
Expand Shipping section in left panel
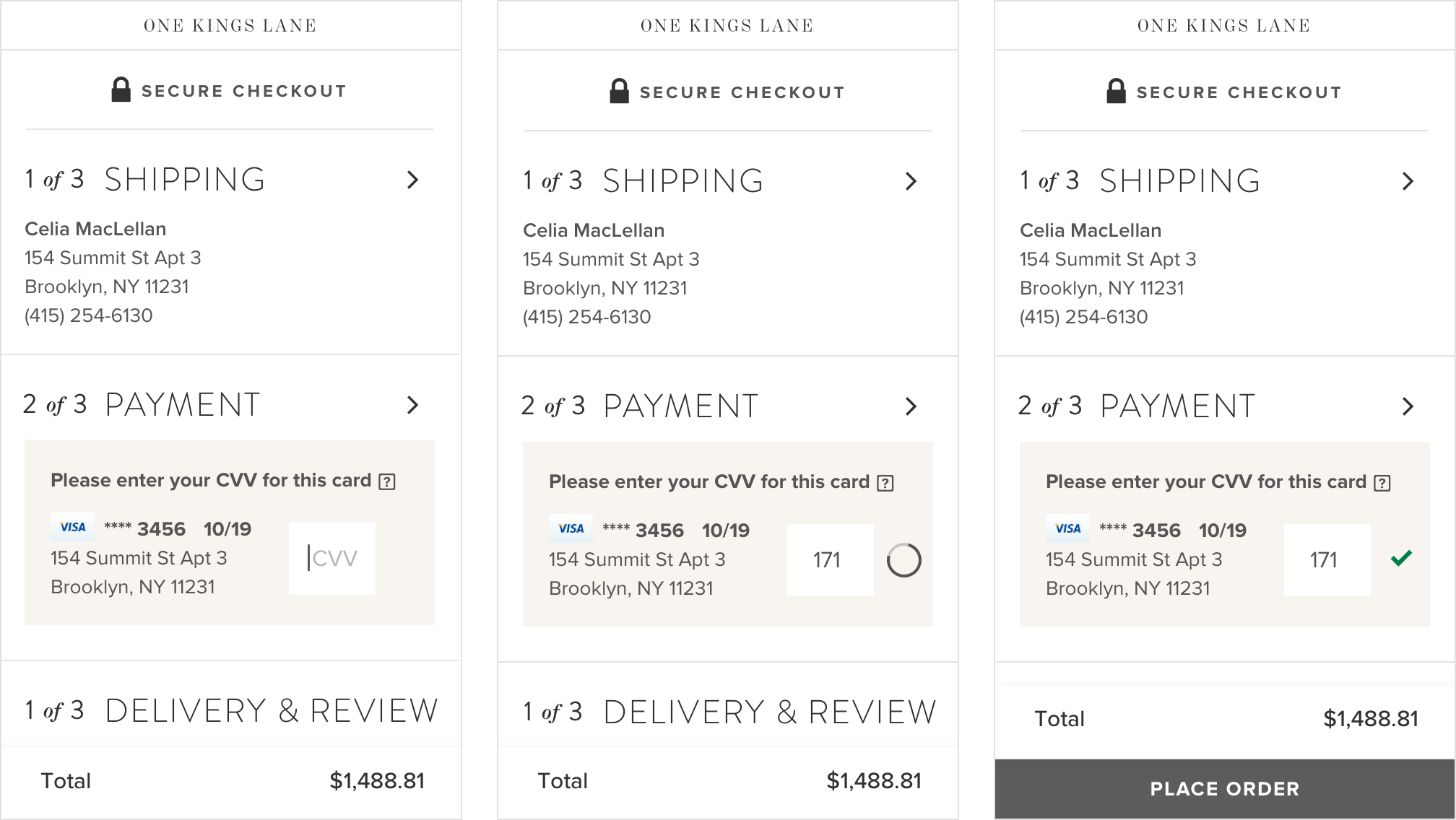tap(412, 180)
